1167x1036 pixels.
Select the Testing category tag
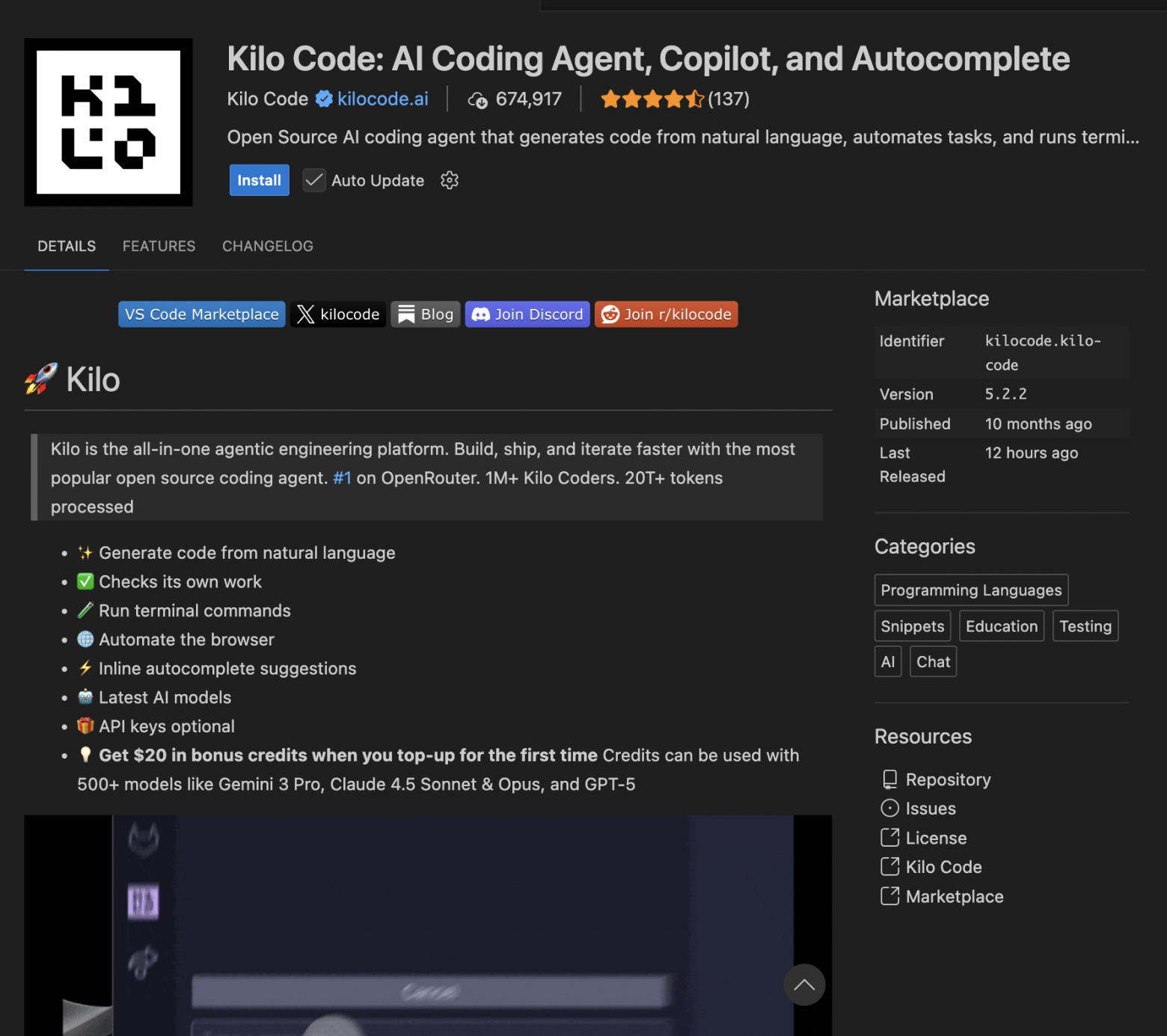[1085, 626]
